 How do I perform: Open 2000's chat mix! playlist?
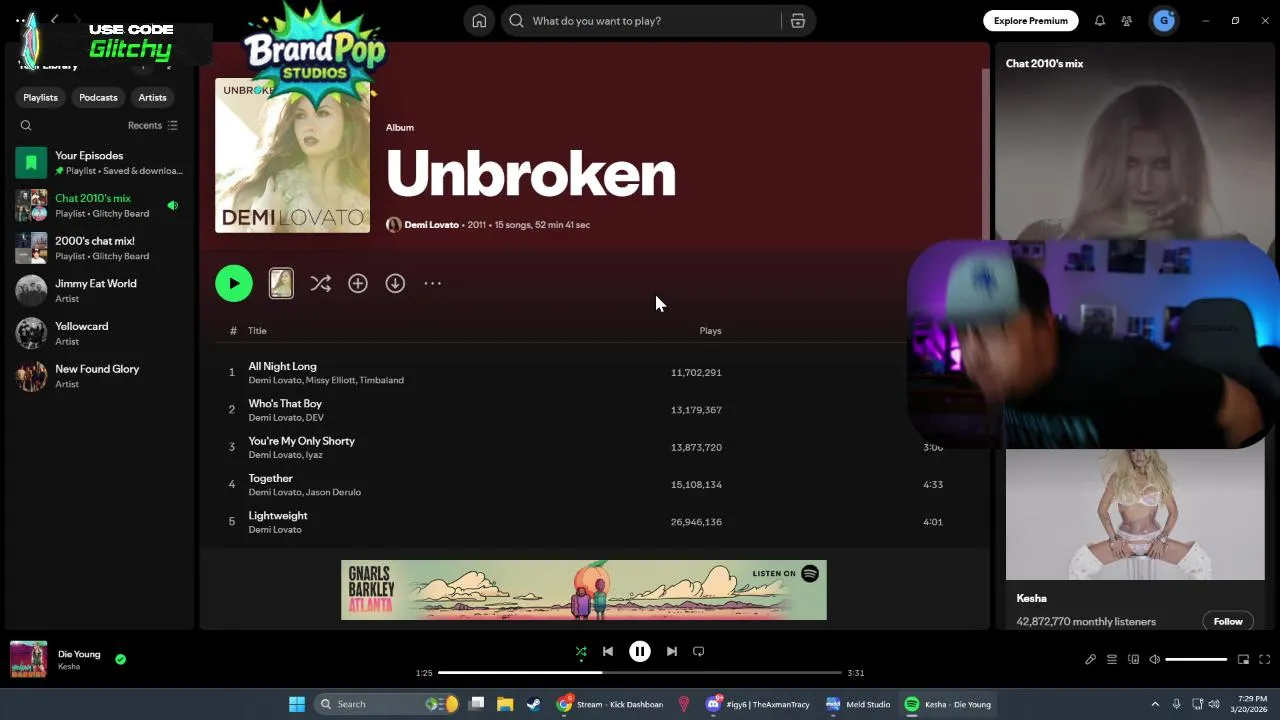(x=100, y=248)
